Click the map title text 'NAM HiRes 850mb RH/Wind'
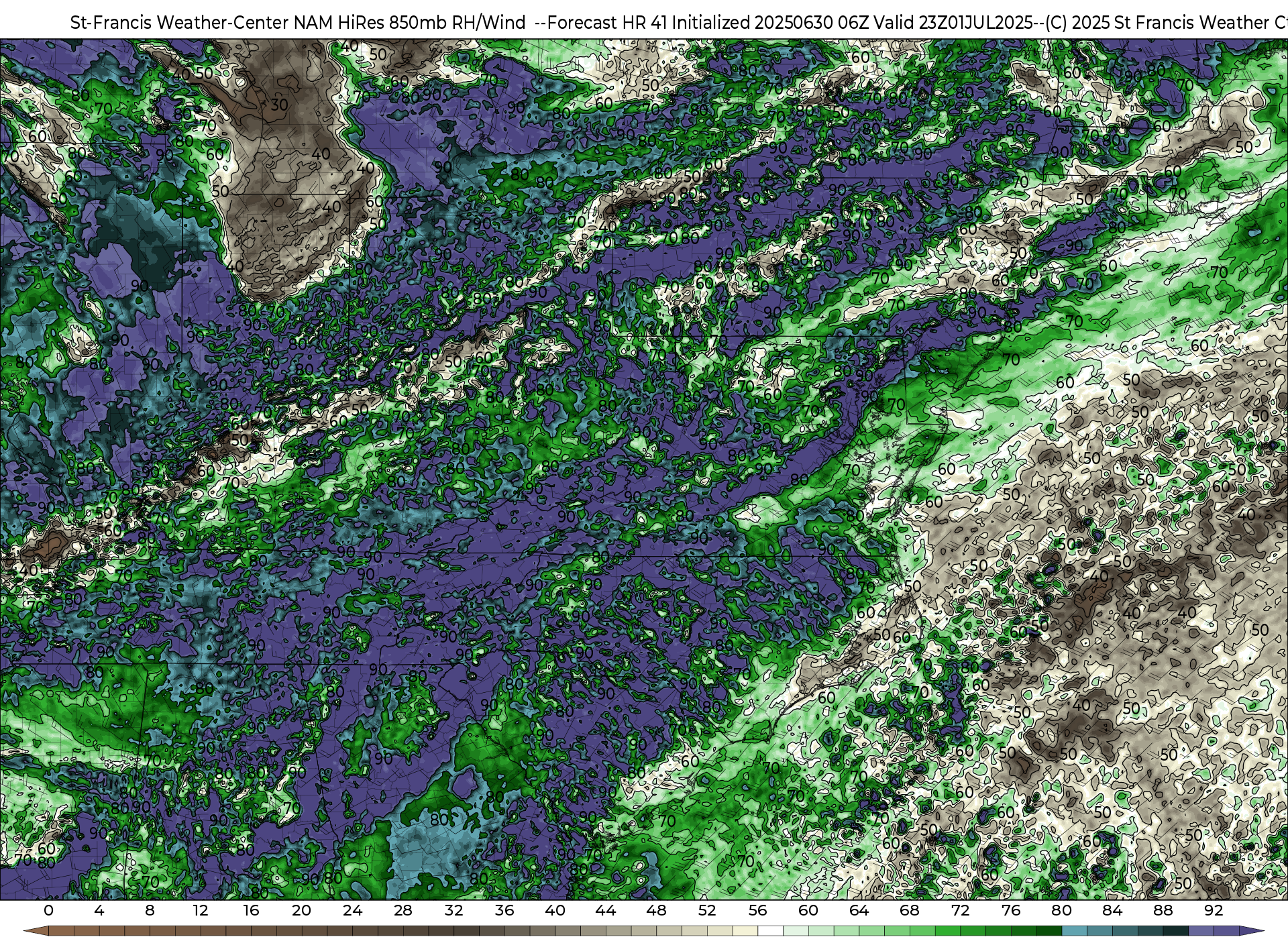The width and height of the screenshot is (1288, 939). tap(410, 23)
